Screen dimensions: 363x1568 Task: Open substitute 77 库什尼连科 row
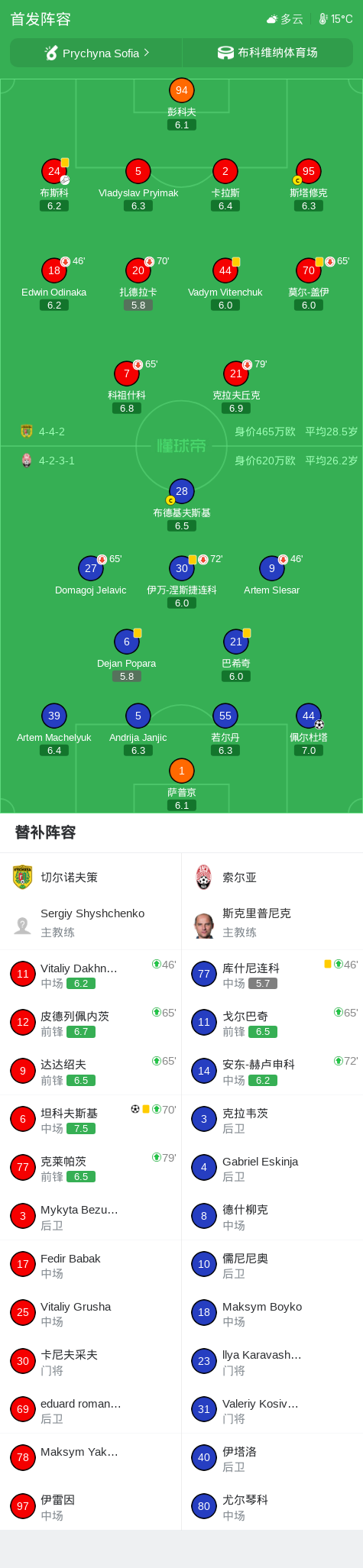(x=272, y=975)
